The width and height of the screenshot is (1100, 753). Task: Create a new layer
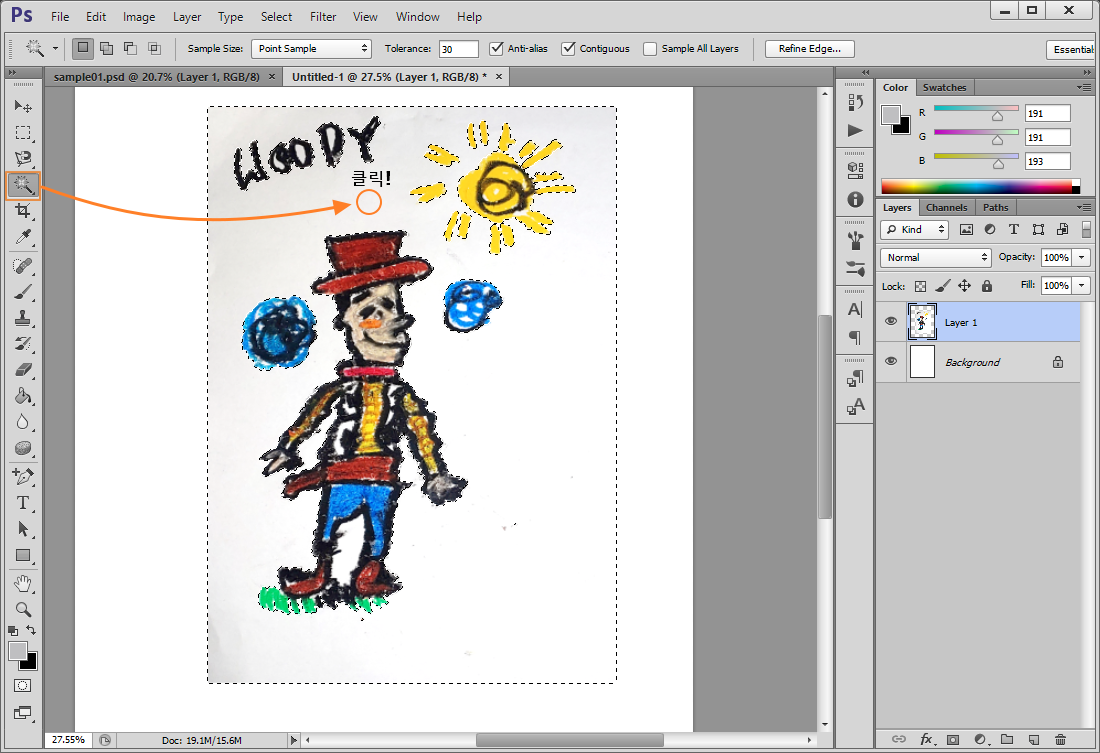pos(1033,739)
